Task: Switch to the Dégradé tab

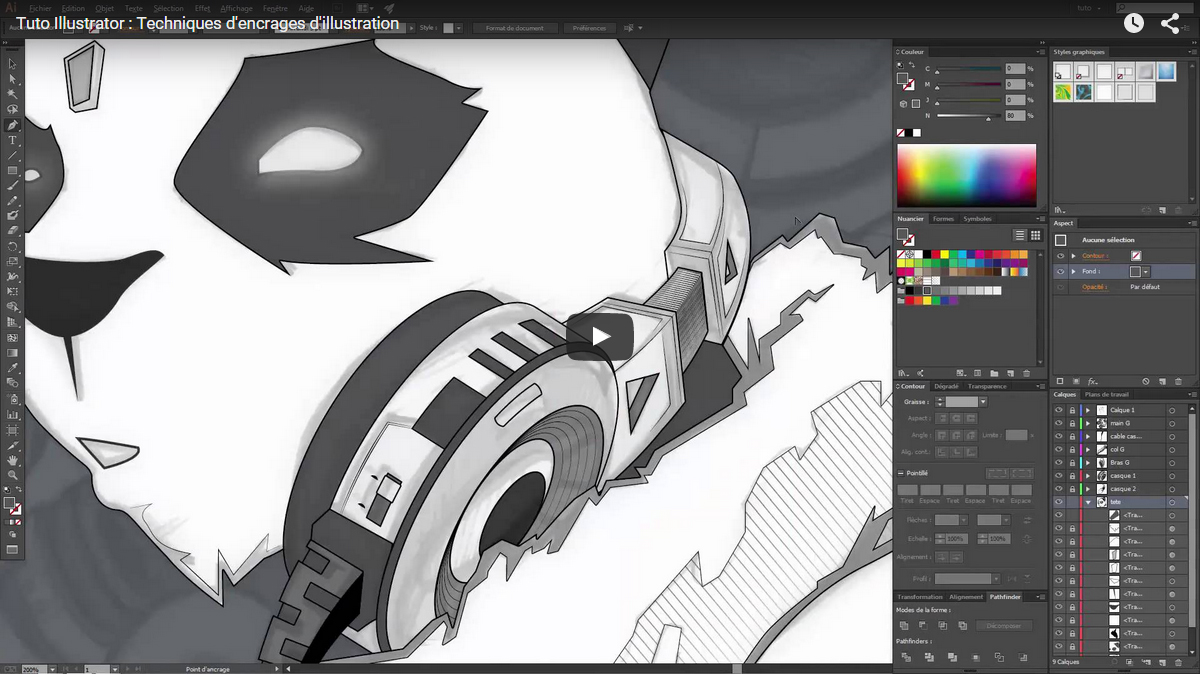Action: coord(944,386)
